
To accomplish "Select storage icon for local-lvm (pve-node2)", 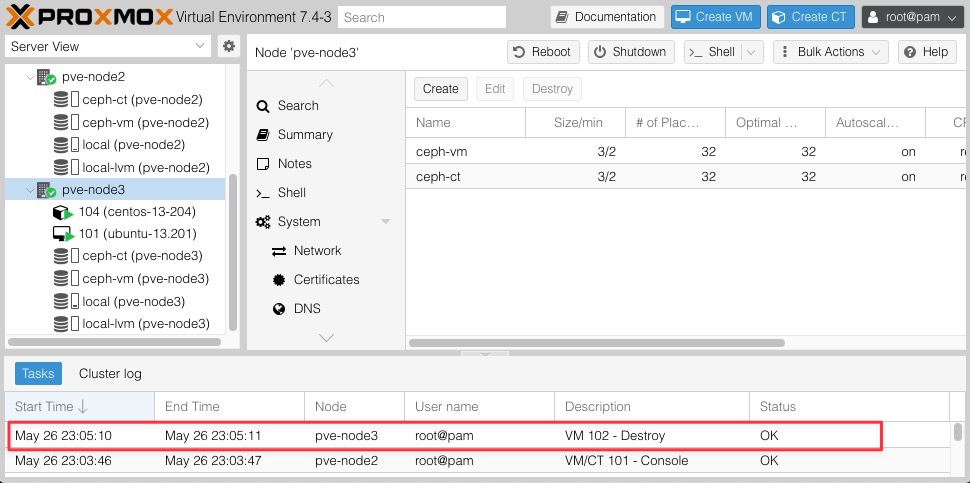I will pos(60,168).
